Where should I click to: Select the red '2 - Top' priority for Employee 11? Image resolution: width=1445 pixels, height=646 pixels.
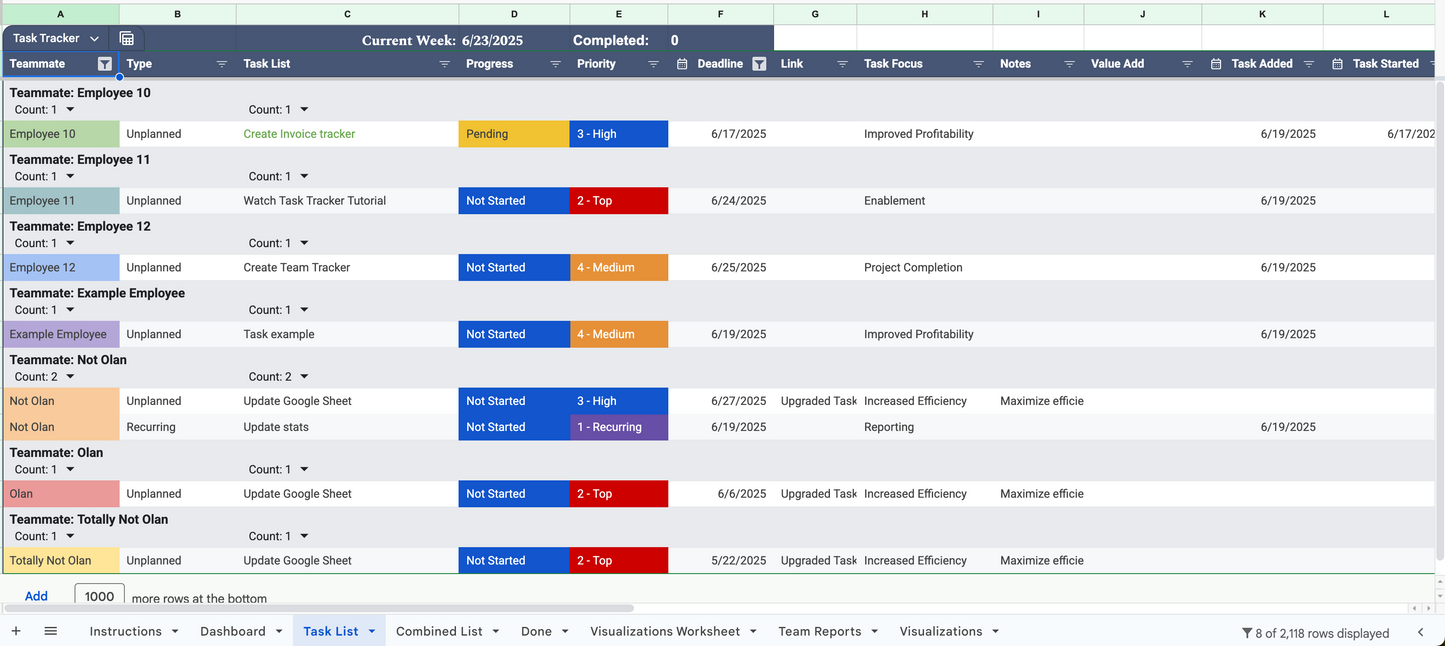point(618,201)
